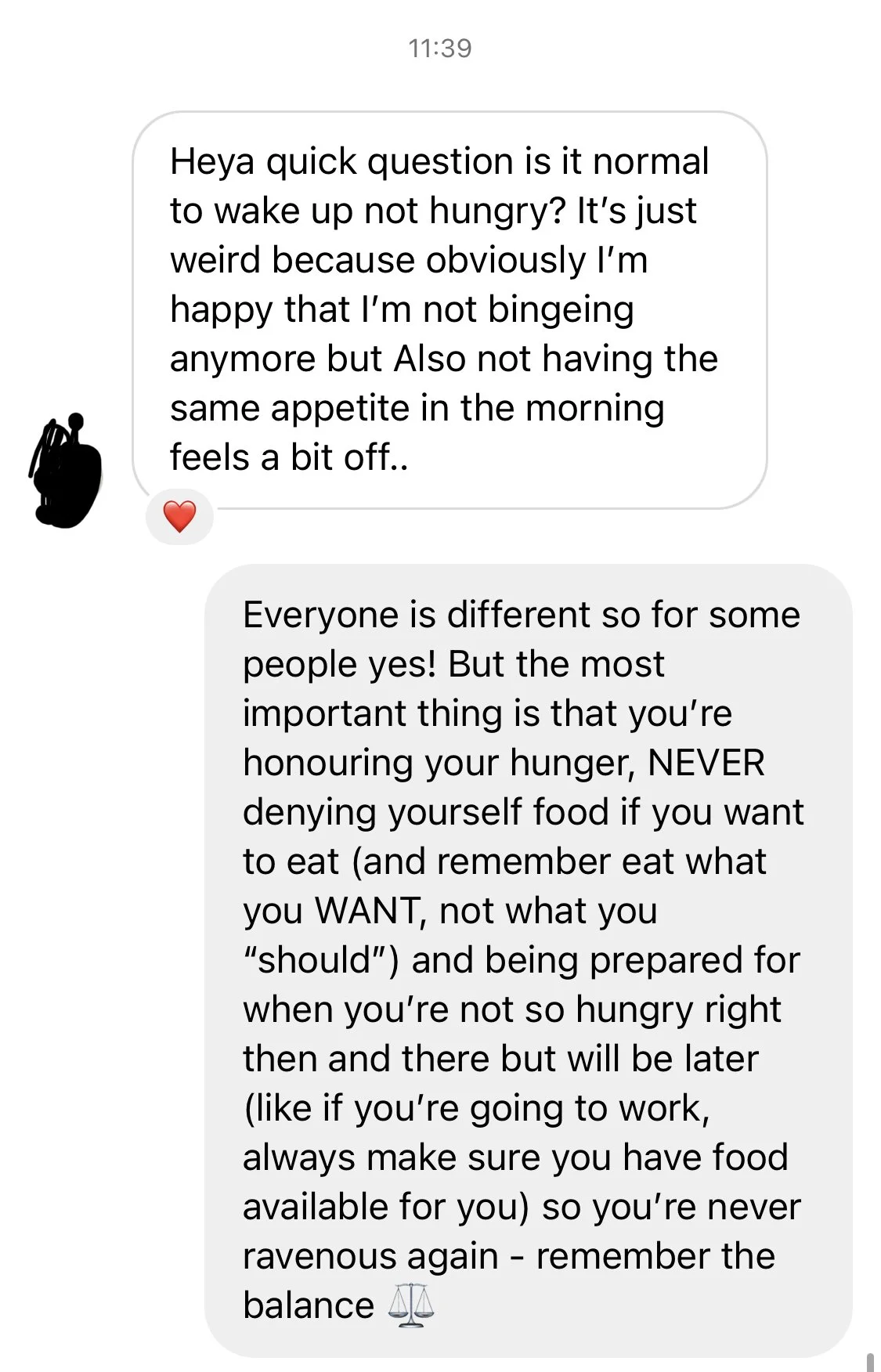Image resolution: width=881 pixels, height=1372 pixels.
Task: Tap the balance scale emoji
Action: (x=411, y=1305)
